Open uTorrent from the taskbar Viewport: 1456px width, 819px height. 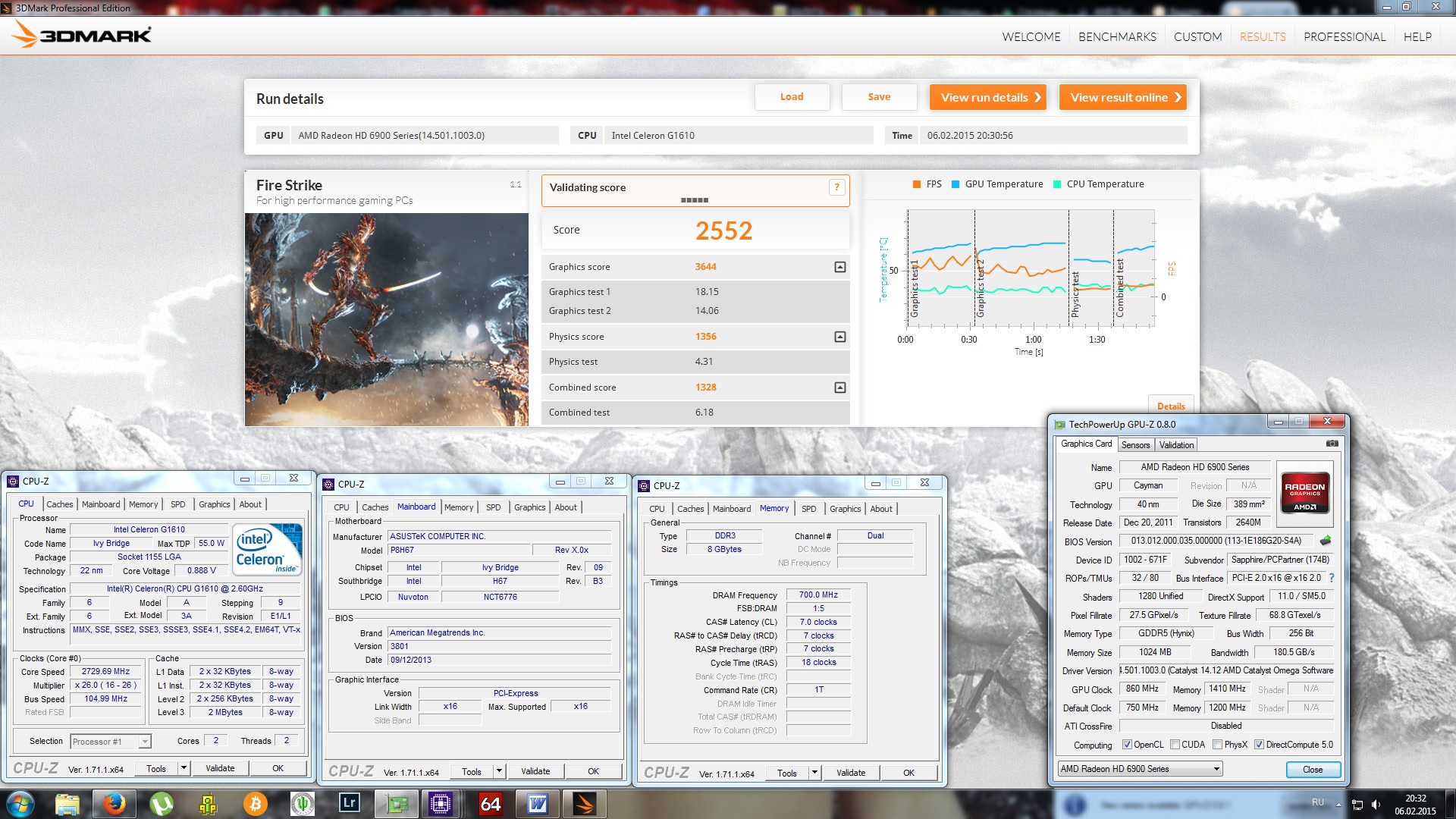[x=162, y=804]
